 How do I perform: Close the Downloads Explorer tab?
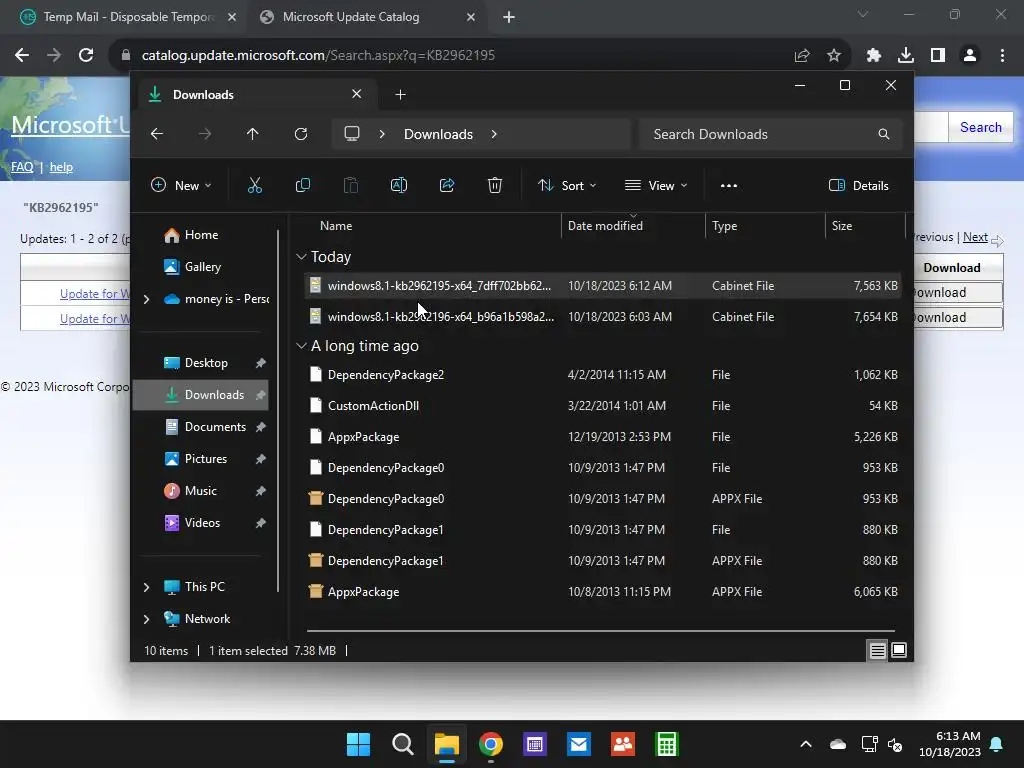[x=357, y=94]
